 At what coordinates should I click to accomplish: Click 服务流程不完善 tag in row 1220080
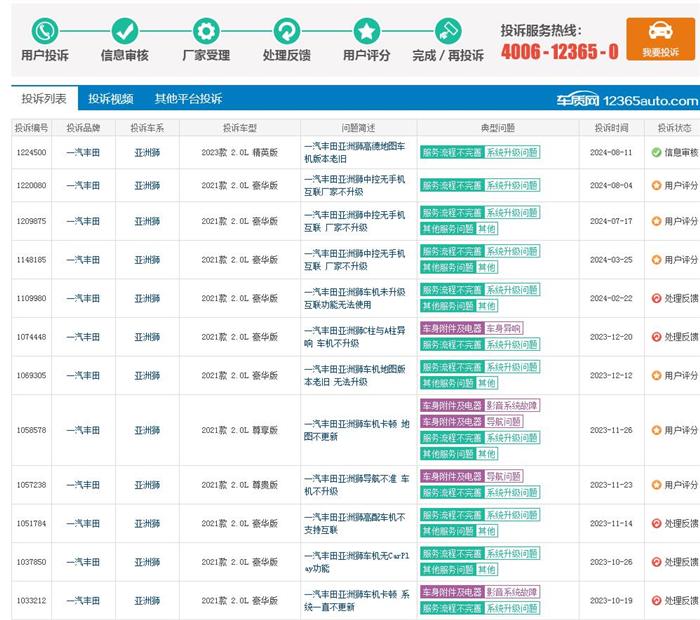point(452,185)
